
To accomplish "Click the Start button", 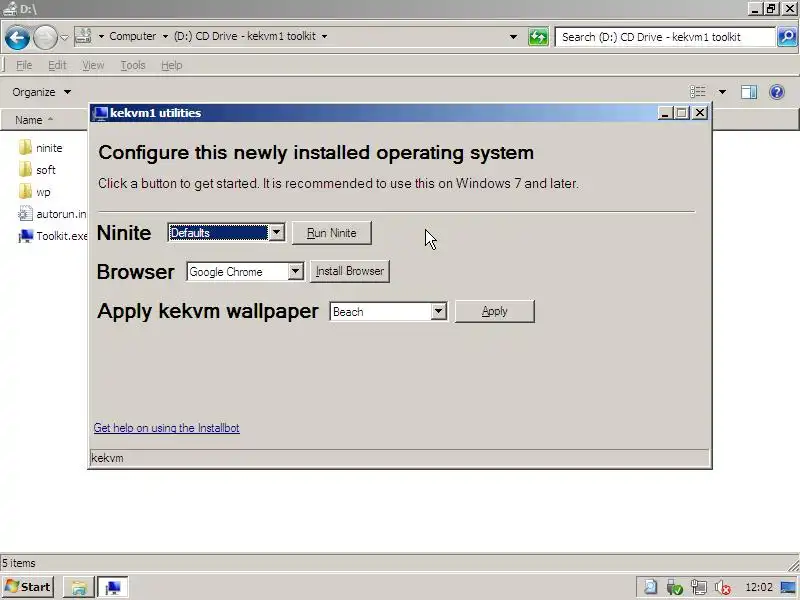I will pos(28,587).
